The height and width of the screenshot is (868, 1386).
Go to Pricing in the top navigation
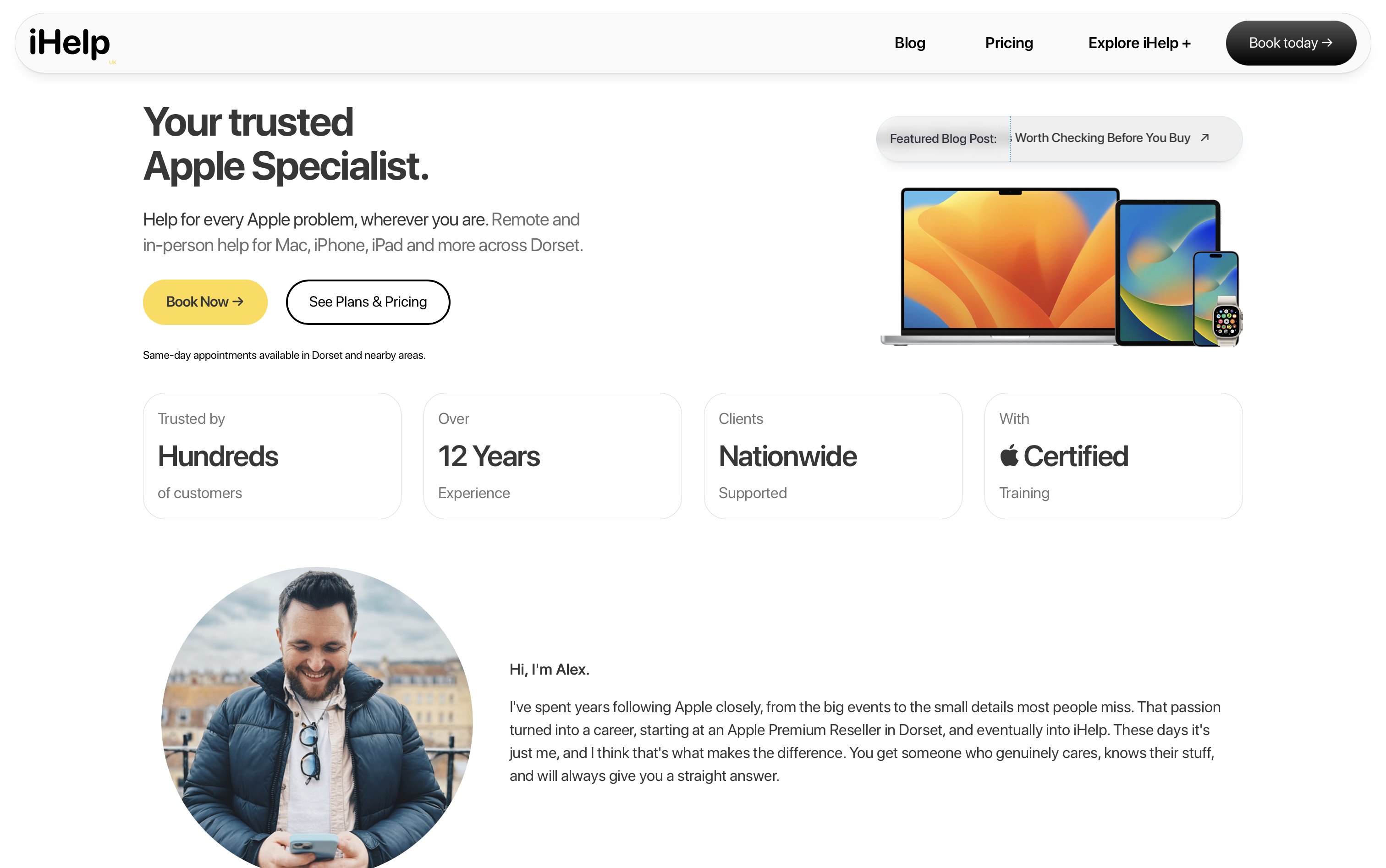click(1009, 43)
